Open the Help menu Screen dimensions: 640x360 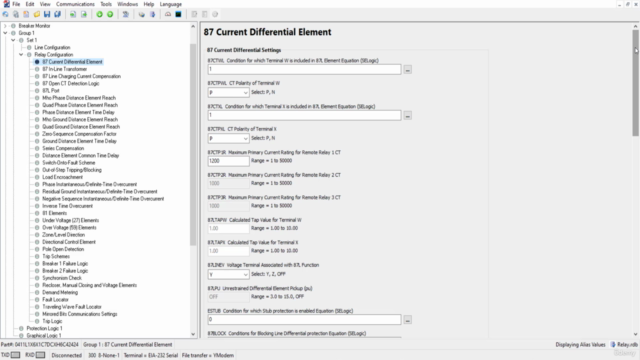coord(149,4)
